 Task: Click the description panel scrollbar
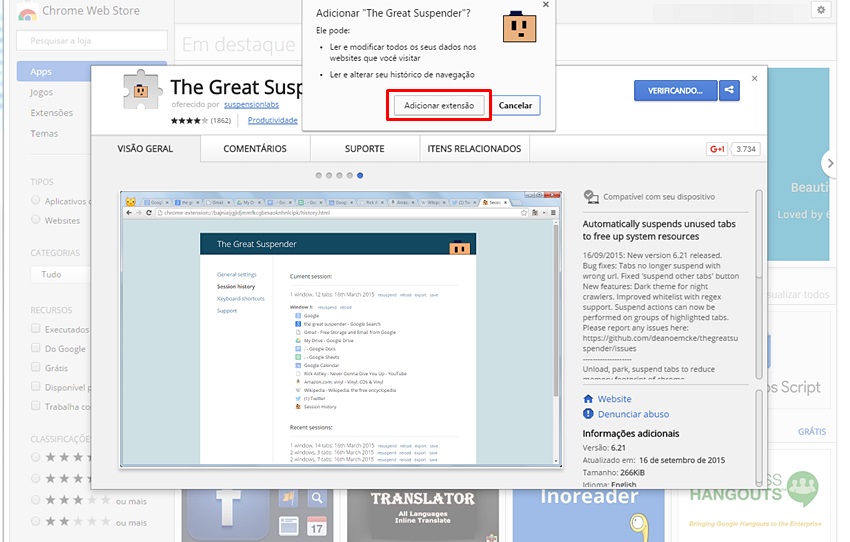[759, 285]
